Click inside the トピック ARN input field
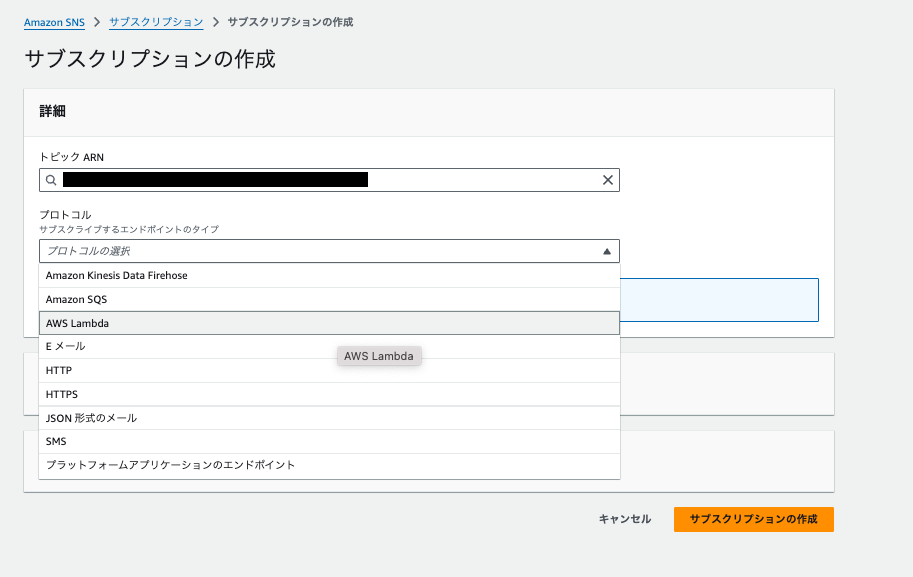Viewport: 913px width, 577px height. click(329, 180)
